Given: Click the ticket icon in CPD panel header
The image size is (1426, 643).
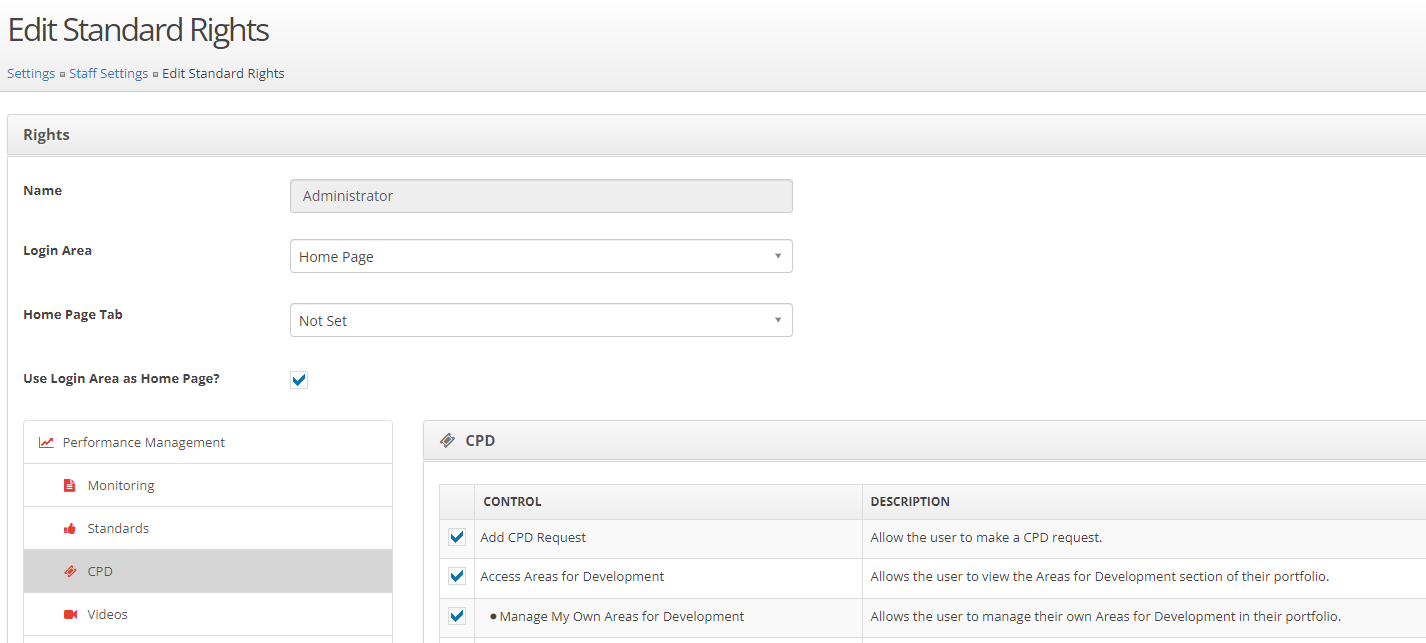Looking at the screenshot, I should coord(447,441).
